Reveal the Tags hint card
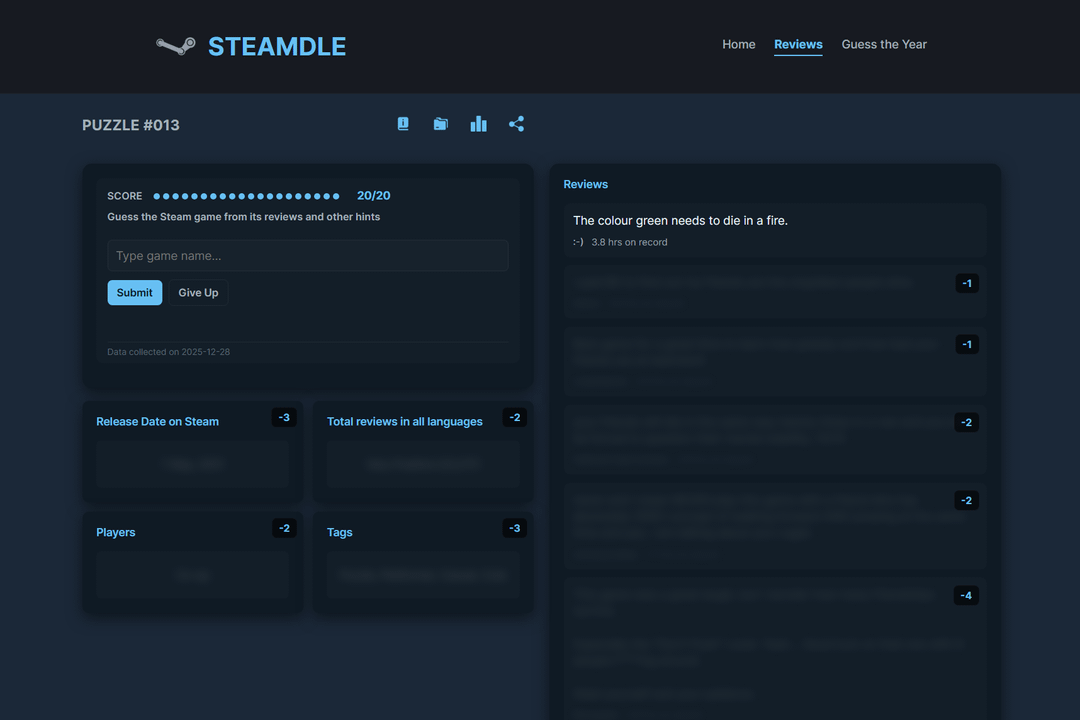1080x720 pixels. [423, 575]
